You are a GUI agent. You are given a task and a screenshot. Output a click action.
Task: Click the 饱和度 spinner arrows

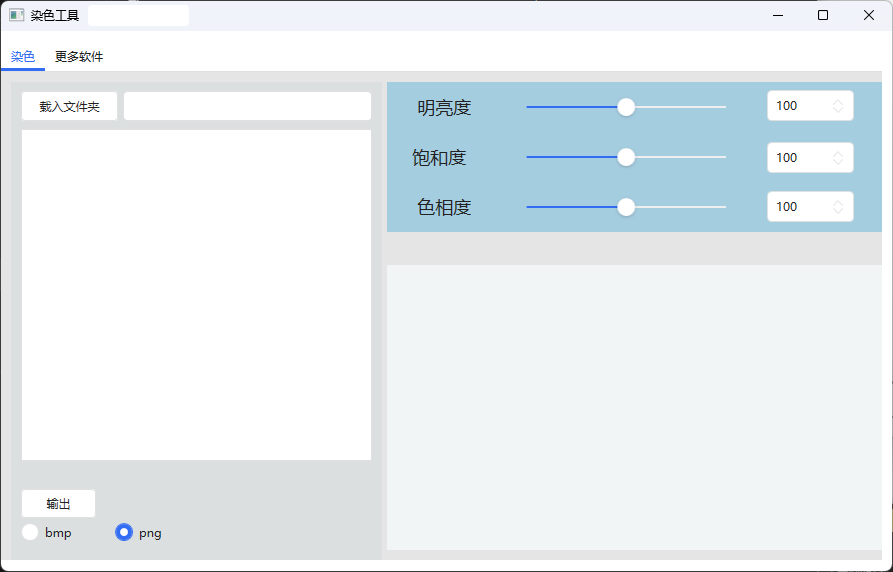(838, 157)
